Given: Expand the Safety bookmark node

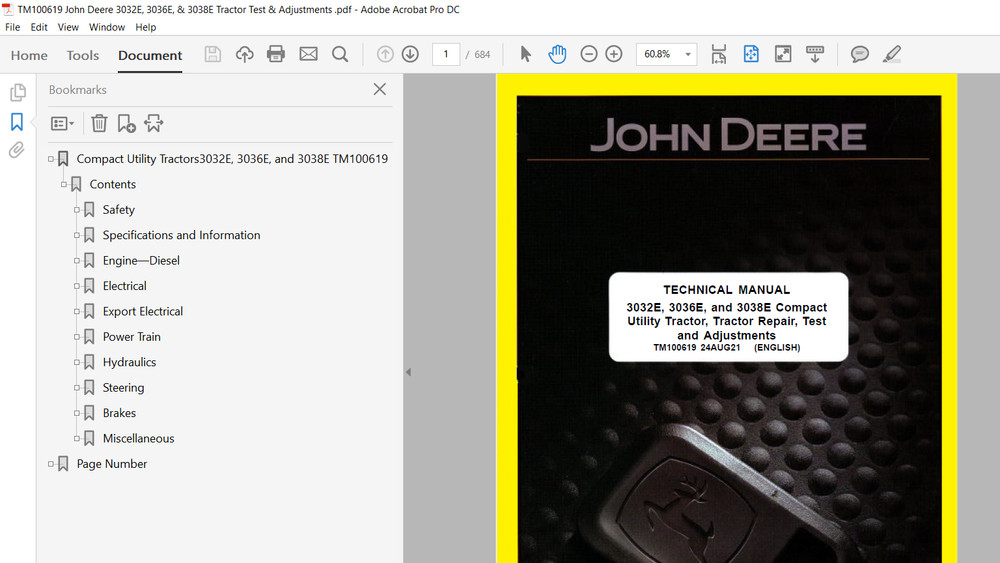Looking at the screenshot, I should pos(77,210).
